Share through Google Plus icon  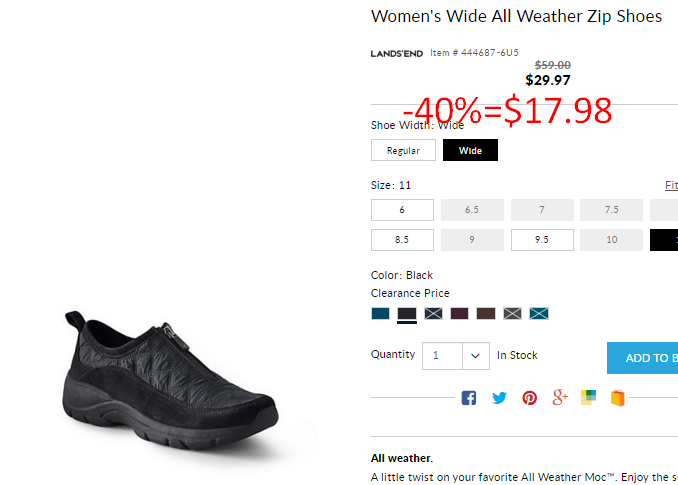(x=560, y=397)
